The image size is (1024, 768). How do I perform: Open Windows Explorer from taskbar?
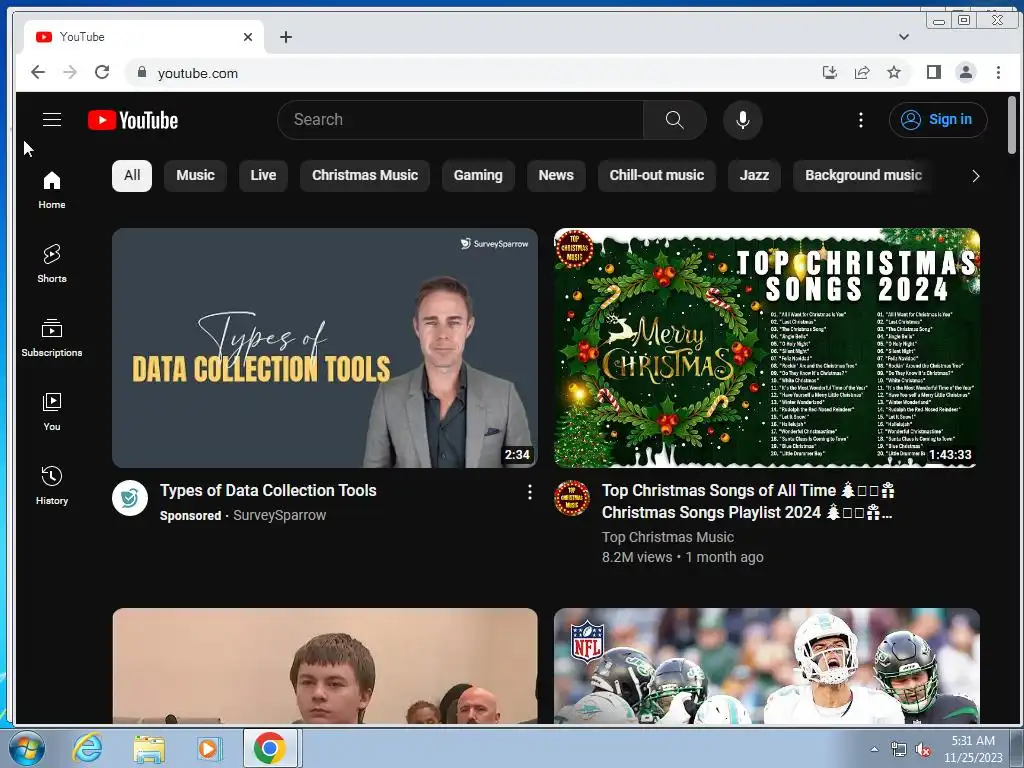pos(149,748)
